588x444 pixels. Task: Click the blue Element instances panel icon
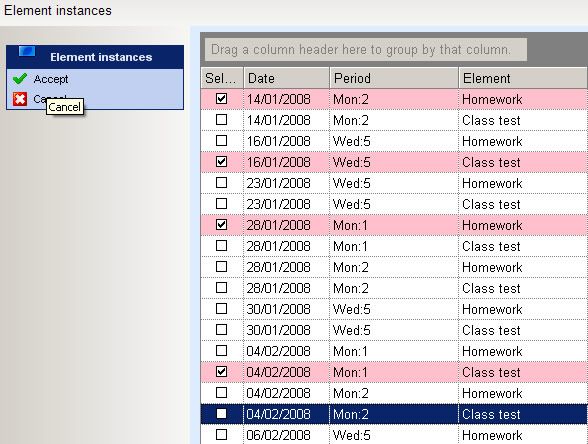[x=27, y=51]
